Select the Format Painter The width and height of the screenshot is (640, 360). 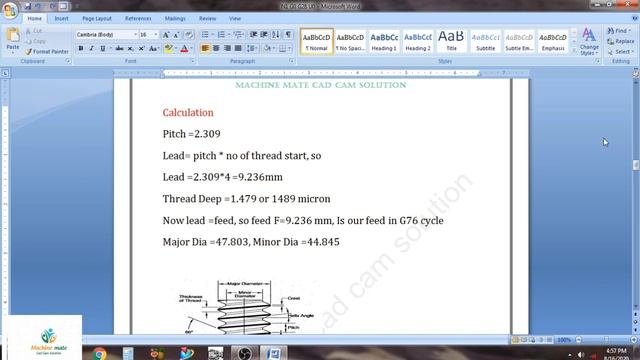coord(47,51)
